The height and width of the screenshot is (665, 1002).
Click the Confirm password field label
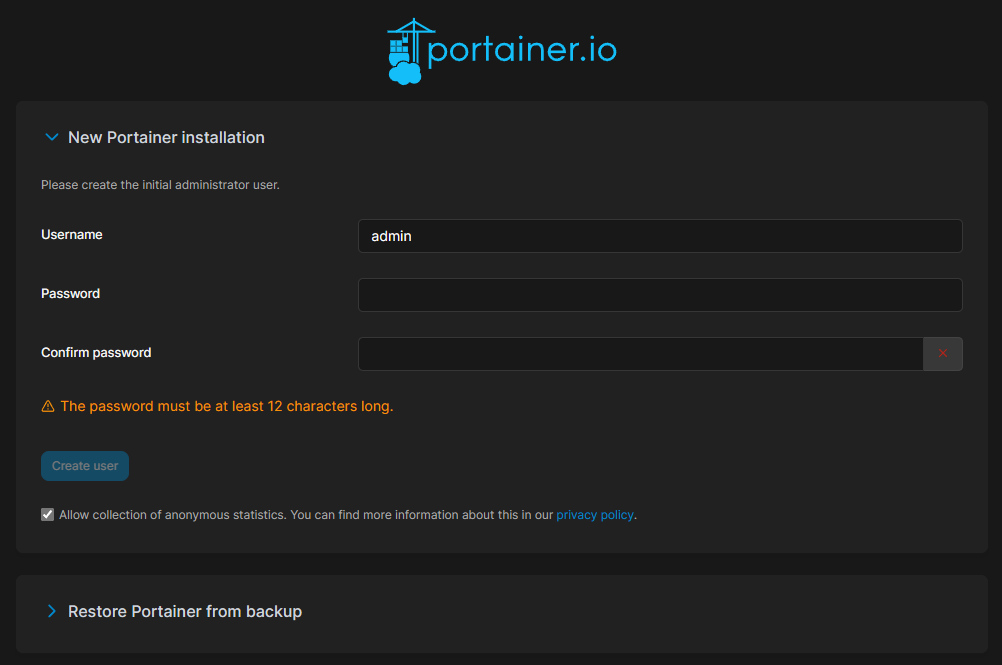tap(96, 353)
